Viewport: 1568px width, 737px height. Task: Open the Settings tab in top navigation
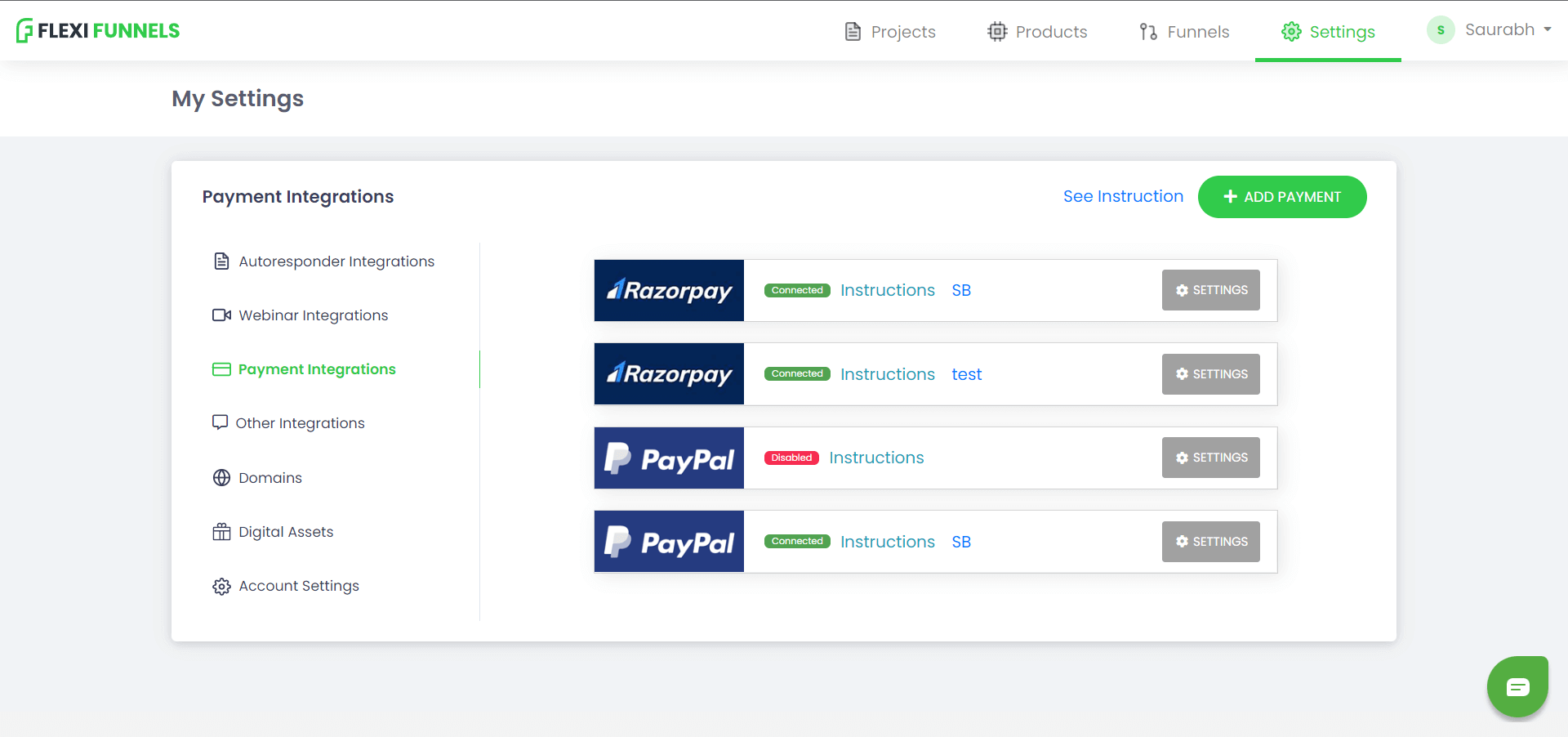coord(1328,31)
